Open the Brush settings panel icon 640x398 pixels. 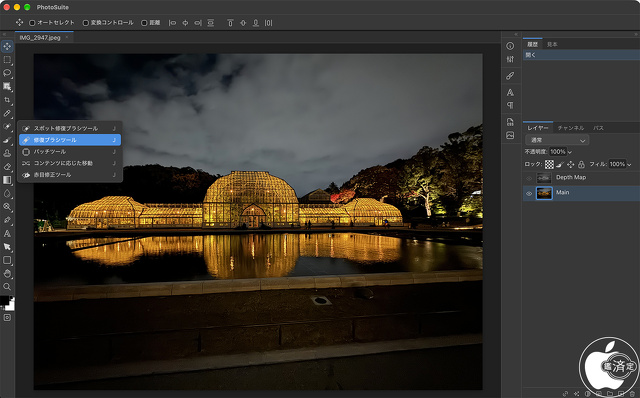(x=510, y=76)
